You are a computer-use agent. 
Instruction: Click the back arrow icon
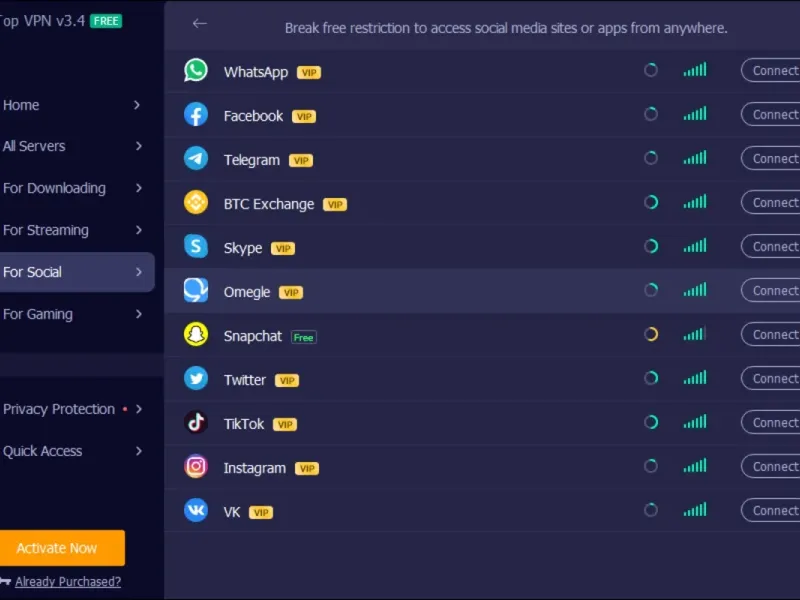200,24
